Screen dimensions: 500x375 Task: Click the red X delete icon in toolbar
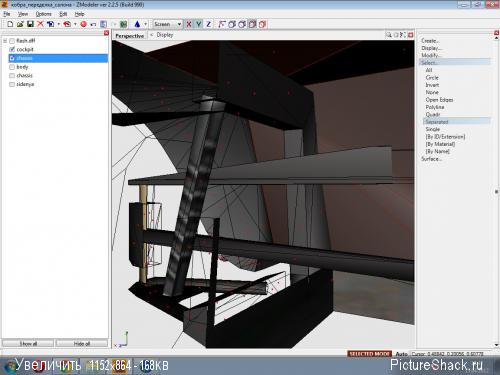tap(40, 24)
